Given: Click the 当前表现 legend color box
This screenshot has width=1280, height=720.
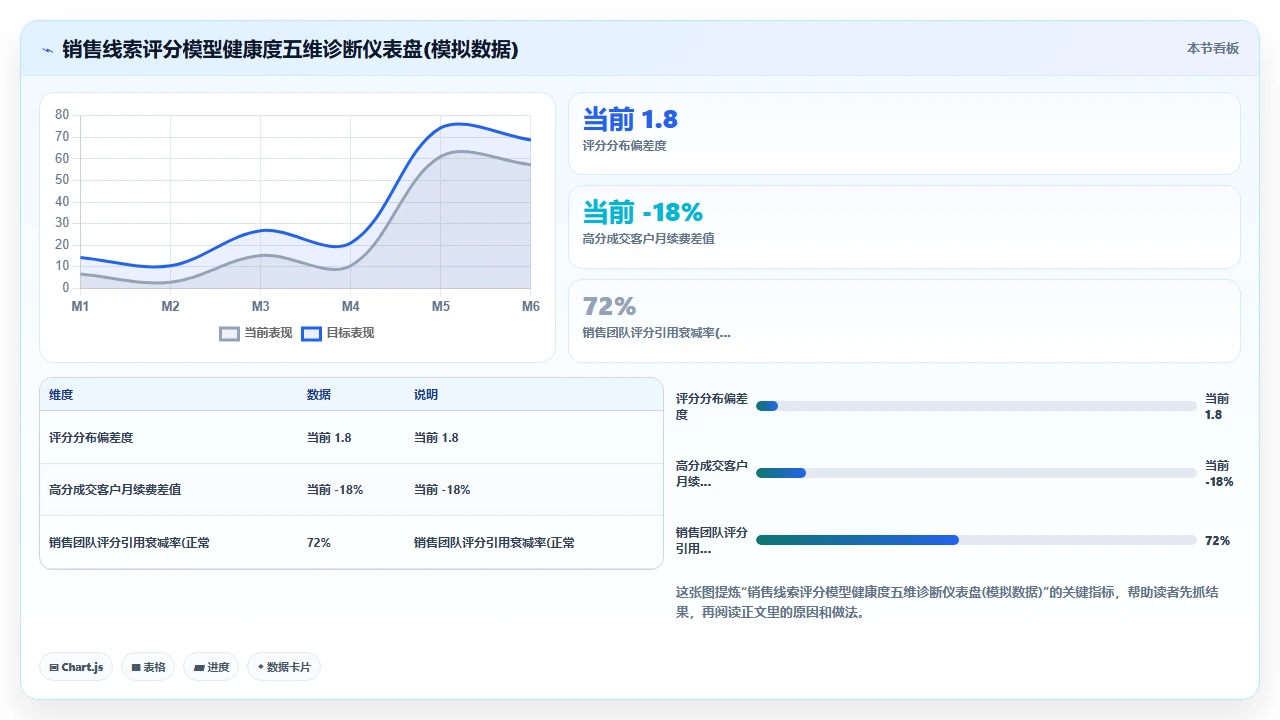Looking at the screenshot, I should (x=230, y=333).
